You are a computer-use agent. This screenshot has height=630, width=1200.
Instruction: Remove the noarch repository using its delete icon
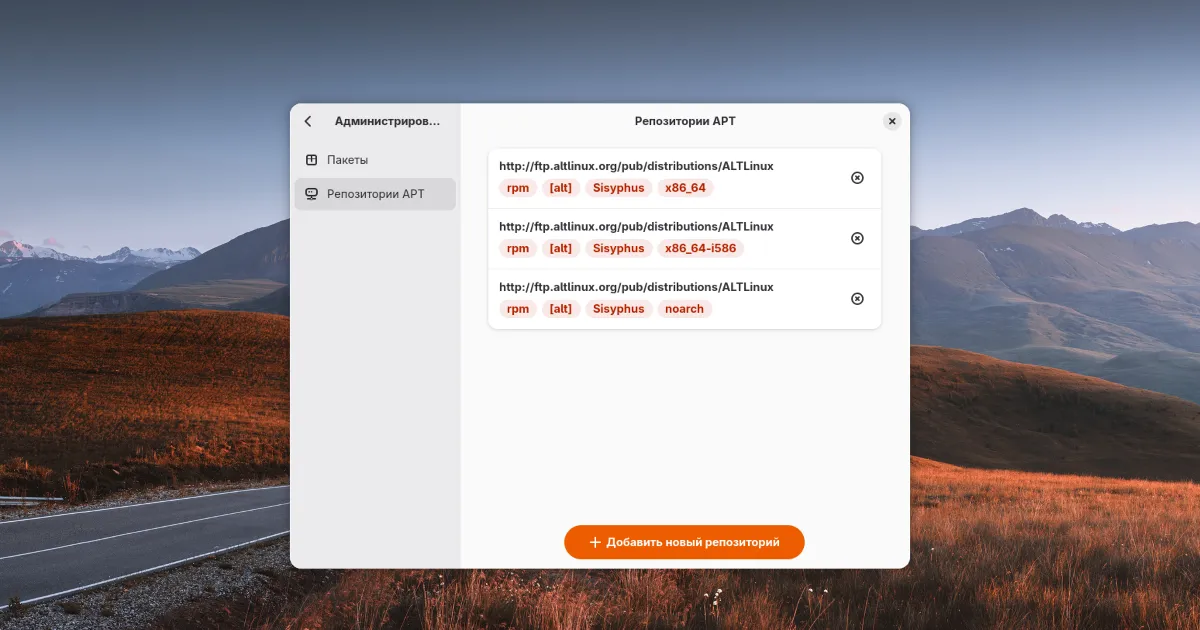(x=857, y=299)
